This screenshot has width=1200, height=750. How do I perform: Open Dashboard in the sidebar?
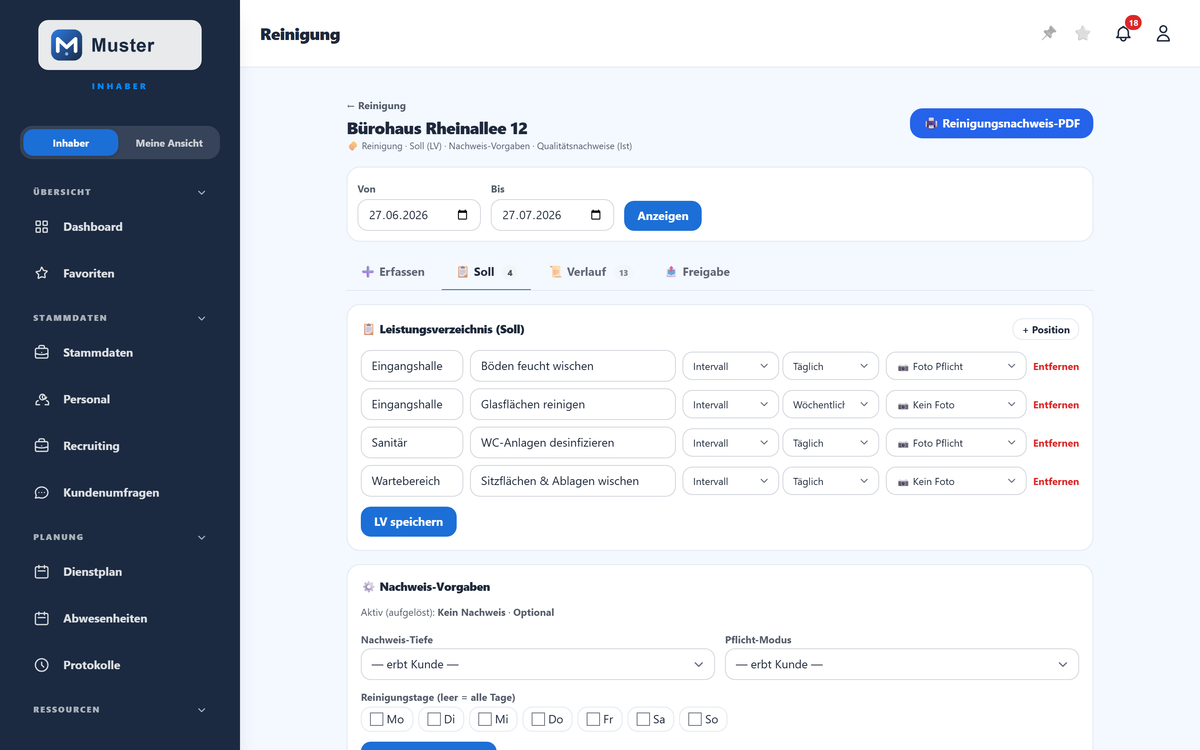(x=120, y=227)
